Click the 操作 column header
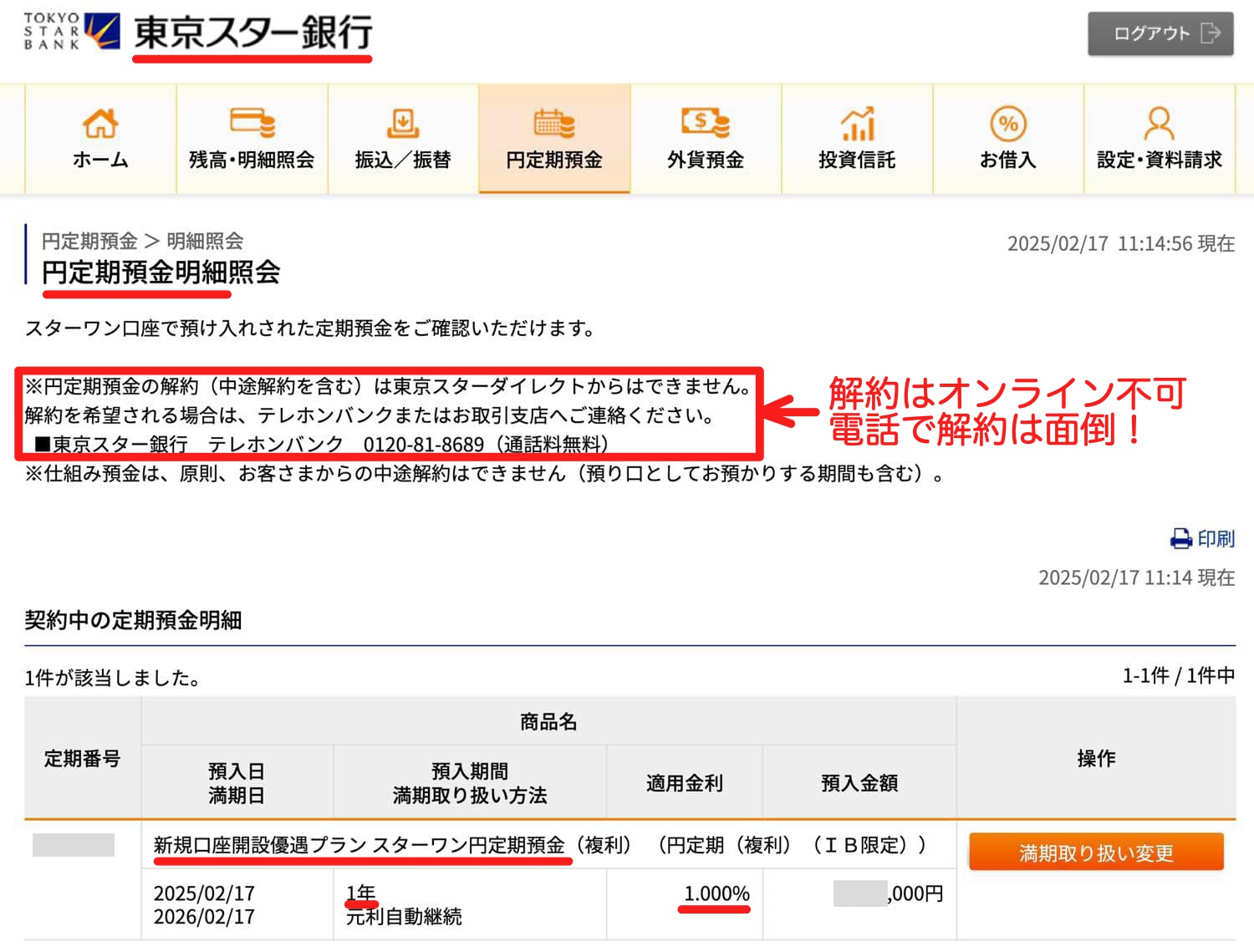The height and width of the screenshot is (952, 1254). click(1096, 758)
